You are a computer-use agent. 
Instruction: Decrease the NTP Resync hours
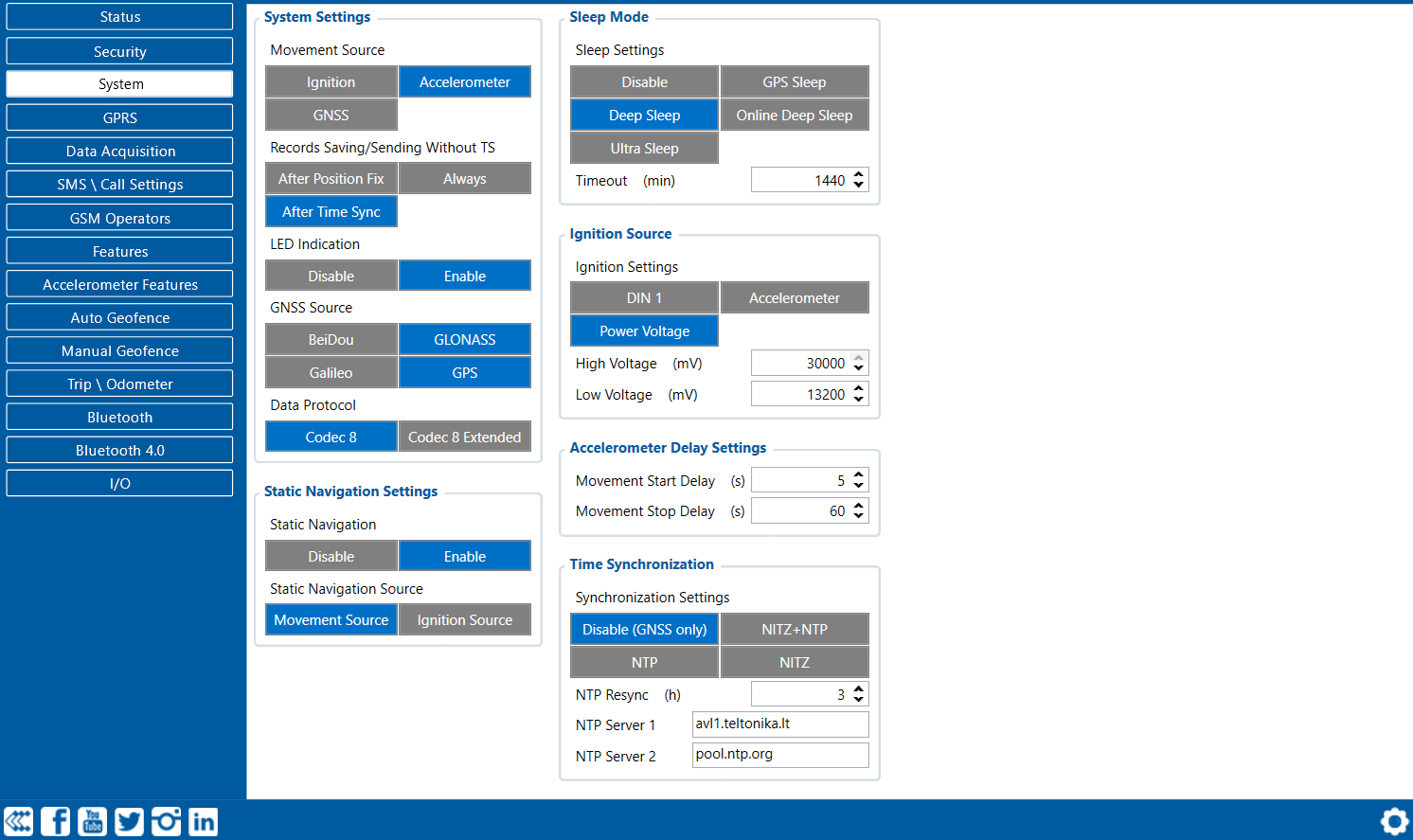pyautogui.click(x=858, y=699)
